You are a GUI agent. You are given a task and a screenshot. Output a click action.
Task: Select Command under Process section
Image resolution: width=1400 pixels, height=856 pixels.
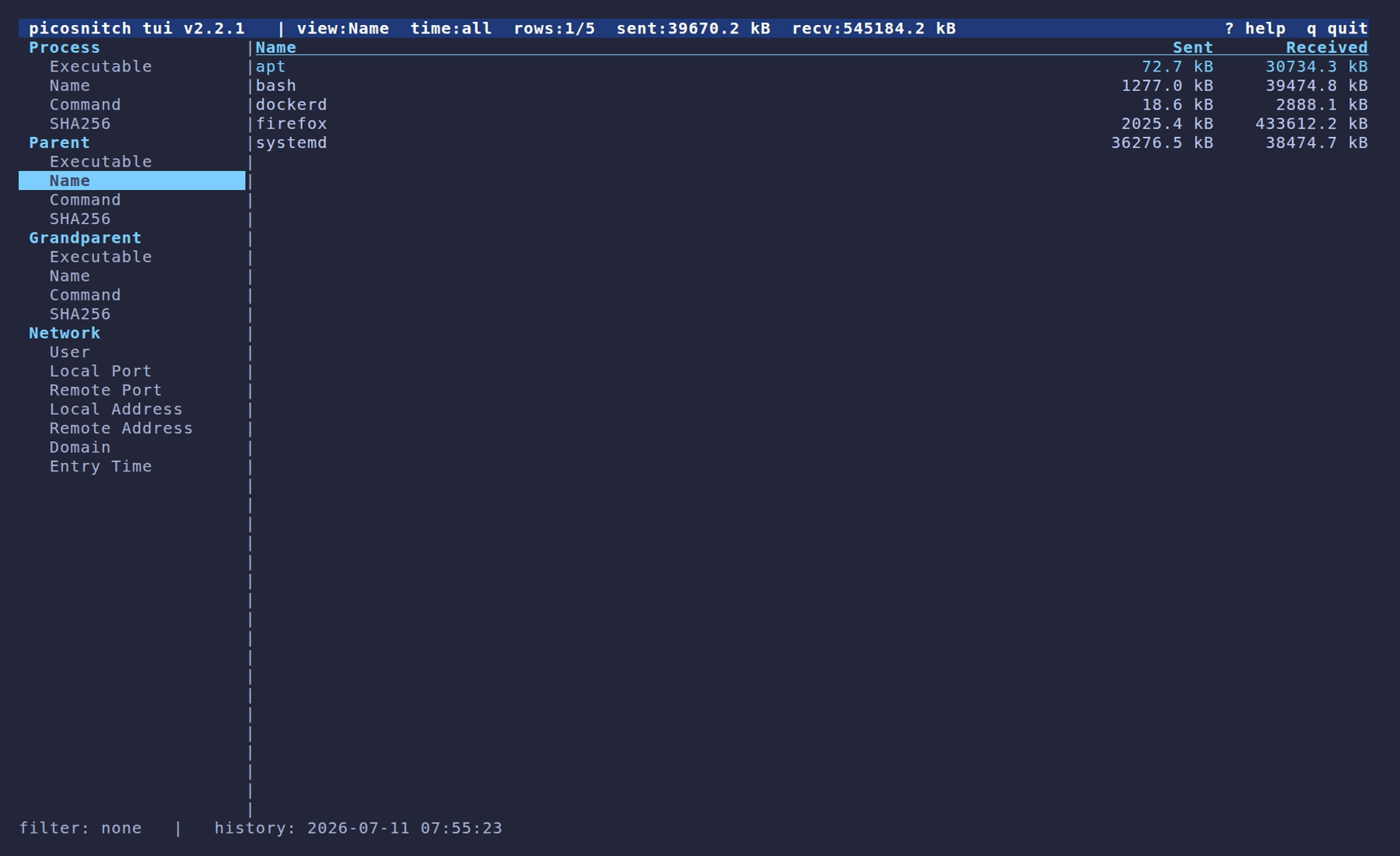85,105
